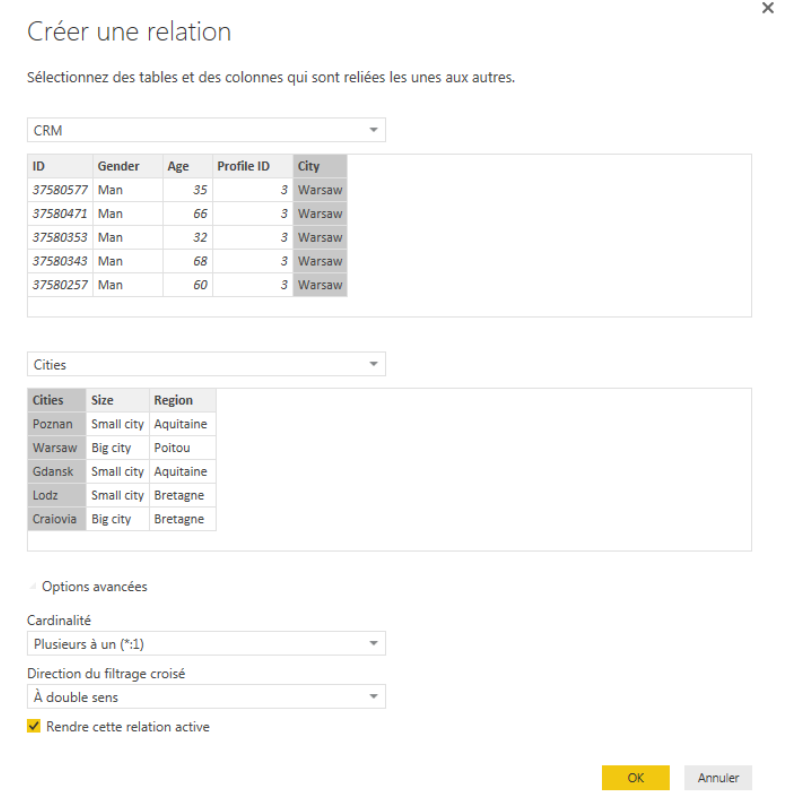Open the Cities table dropdown

point(205,364)
